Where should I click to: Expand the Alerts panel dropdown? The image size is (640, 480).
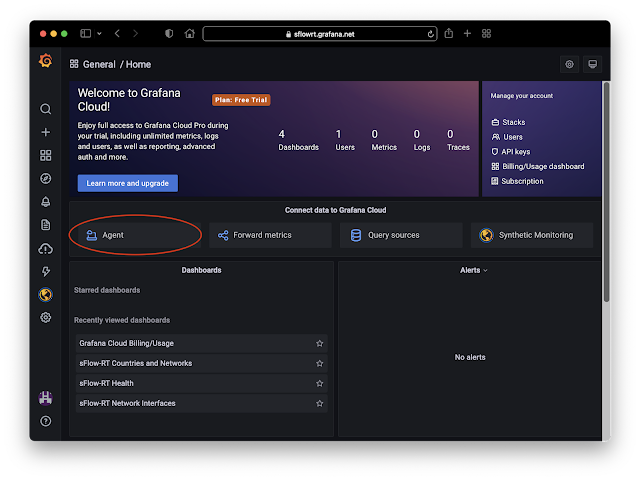(x=485, y=271)
